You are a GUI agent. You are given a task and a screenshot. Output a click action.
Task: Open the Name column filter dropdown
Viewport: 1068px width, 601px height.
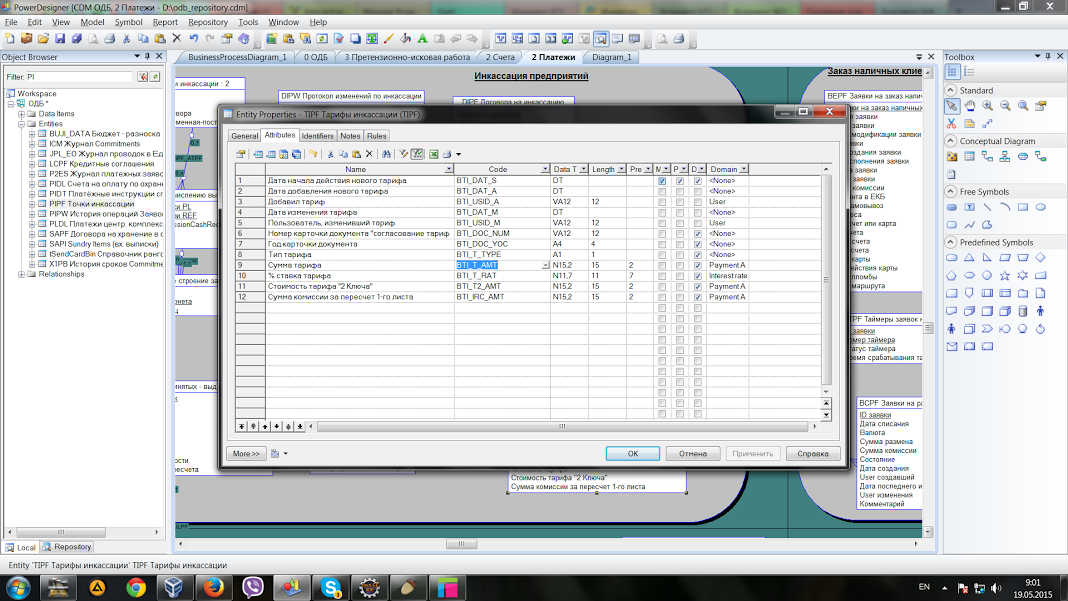[448, 170]
